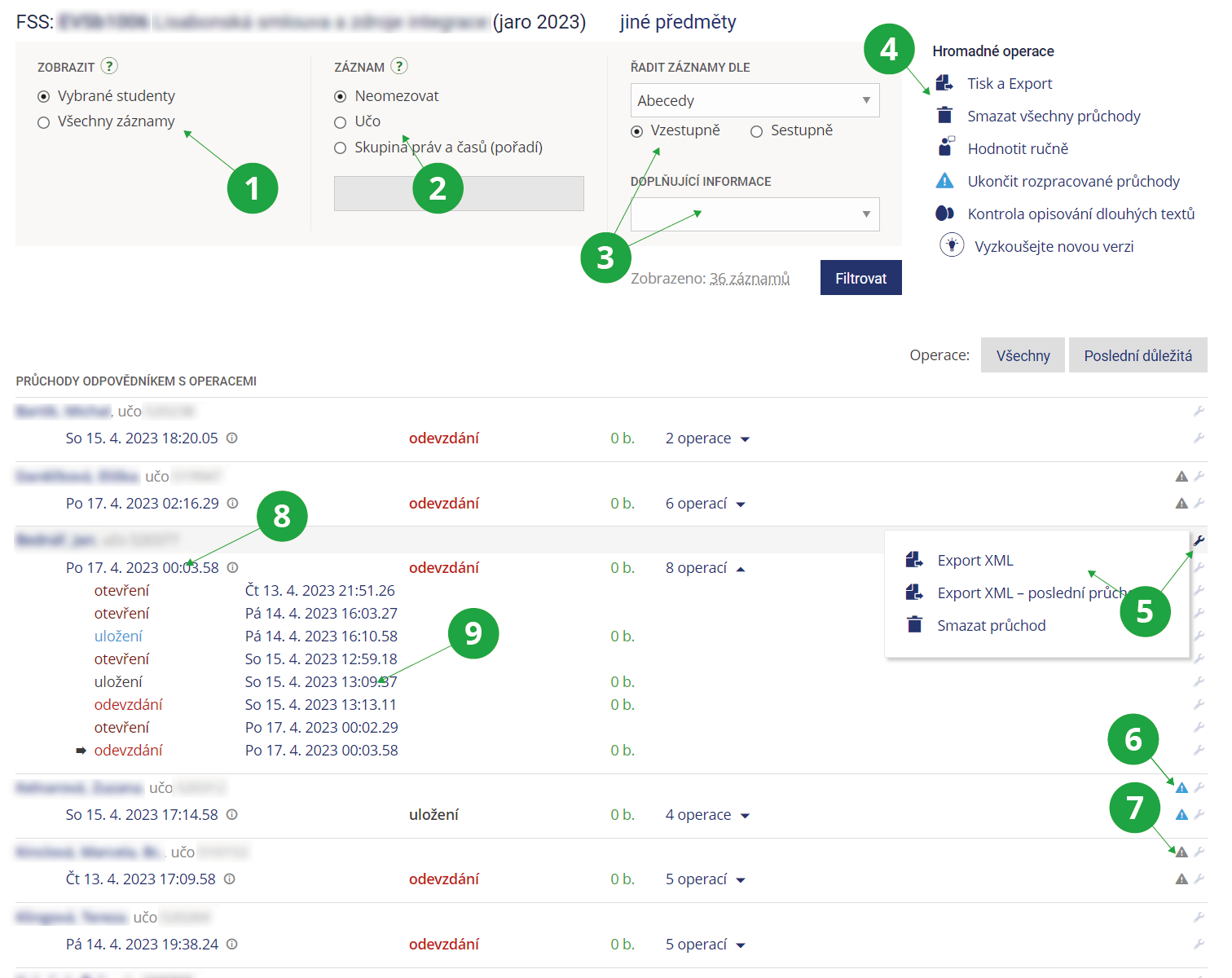
Task: Click the Poslední důležitá operations button
Action: coord(1137,355)
